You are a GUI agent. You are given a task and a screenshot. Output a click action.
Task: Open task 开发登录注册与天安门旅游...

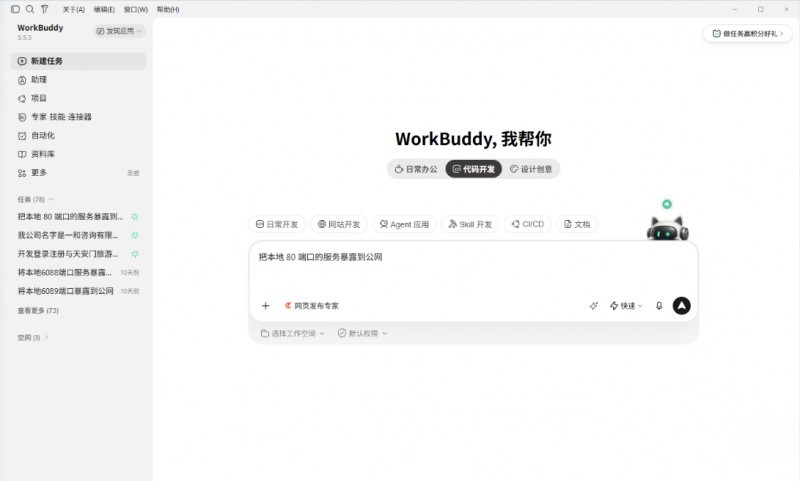point(68,254)
